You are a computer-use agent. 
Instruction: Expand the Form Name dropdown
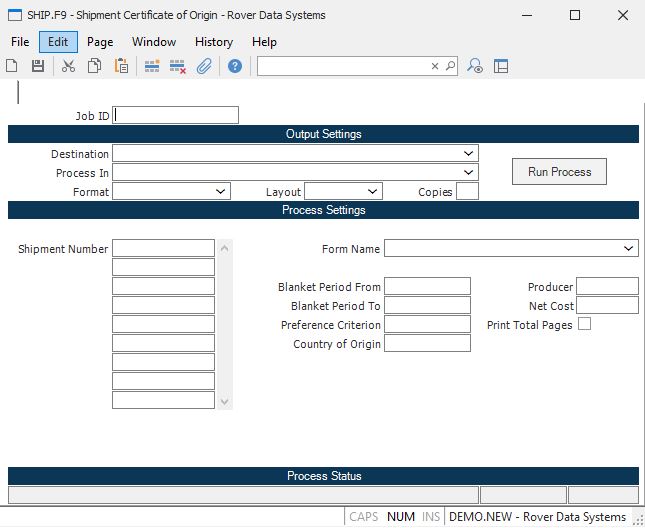(x=629, y=248)
